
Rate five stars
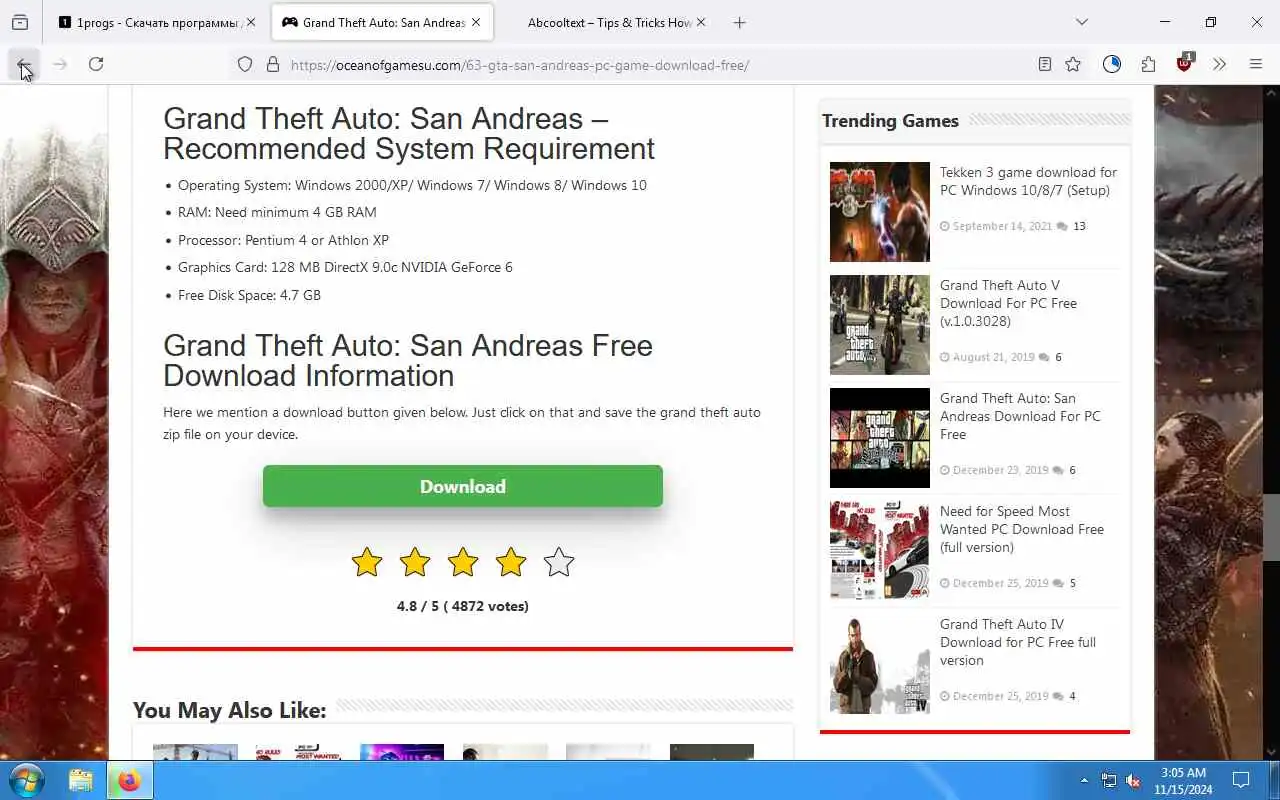point(559,562)
